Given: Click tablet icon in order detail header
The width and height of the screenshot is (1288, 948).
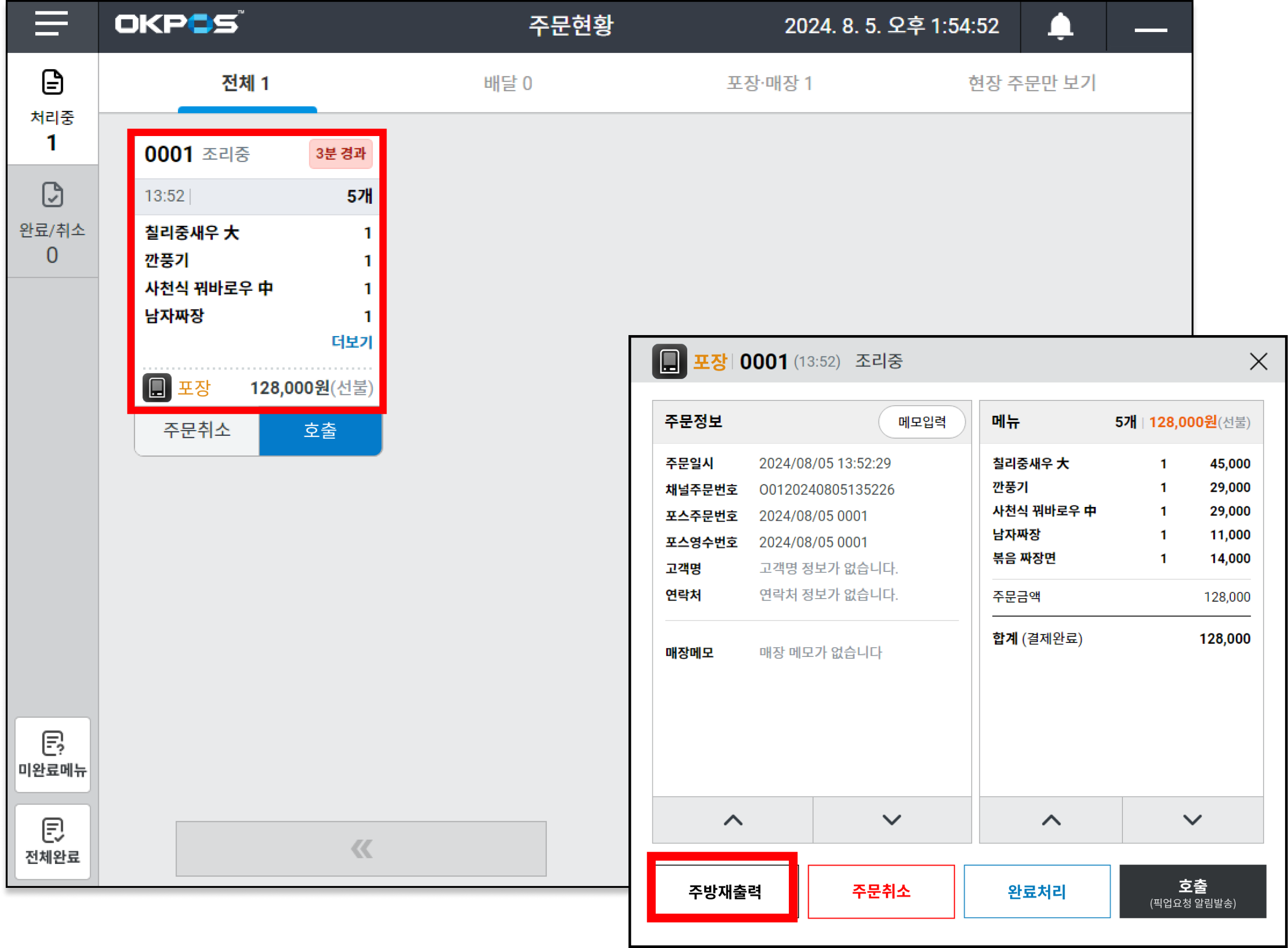Looking at the screenshot, I should [x=669, y=361].
